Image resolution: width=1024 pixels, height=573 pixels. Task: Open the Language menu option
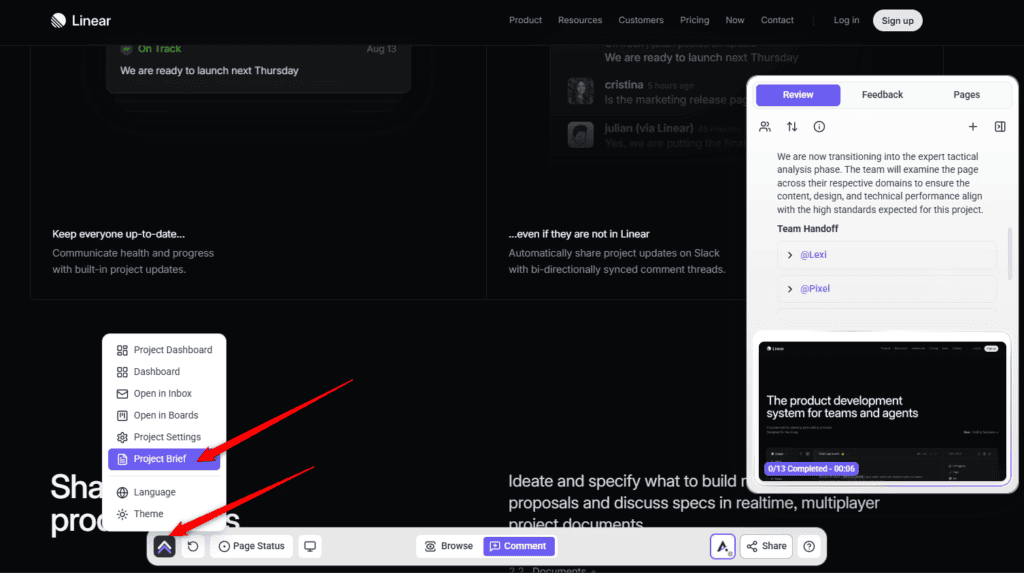[164, 492]
